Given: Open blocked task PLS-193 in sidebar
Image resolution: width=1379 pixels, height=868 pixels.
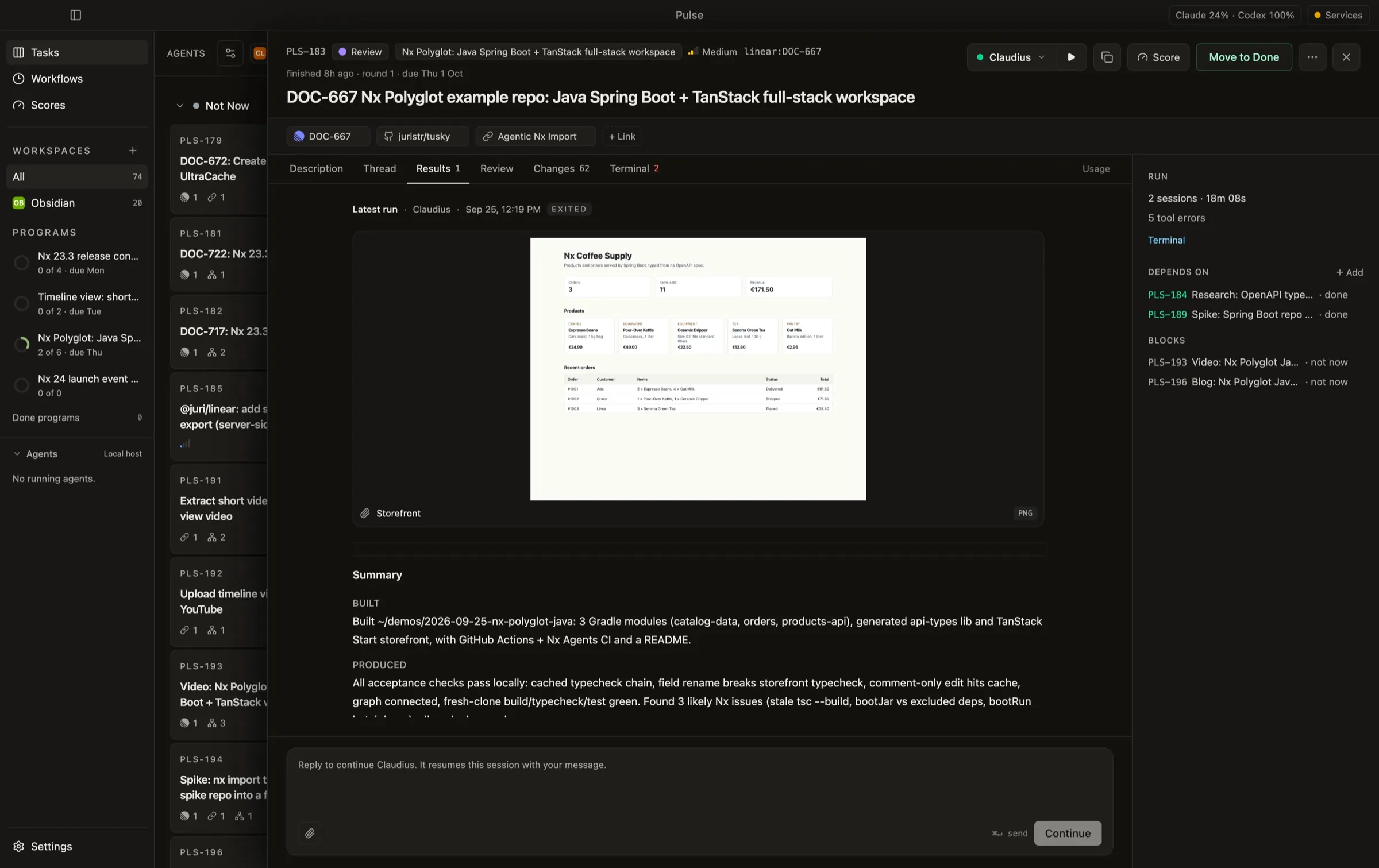Looking at the screenshot, I should [x=1247, y=362].
